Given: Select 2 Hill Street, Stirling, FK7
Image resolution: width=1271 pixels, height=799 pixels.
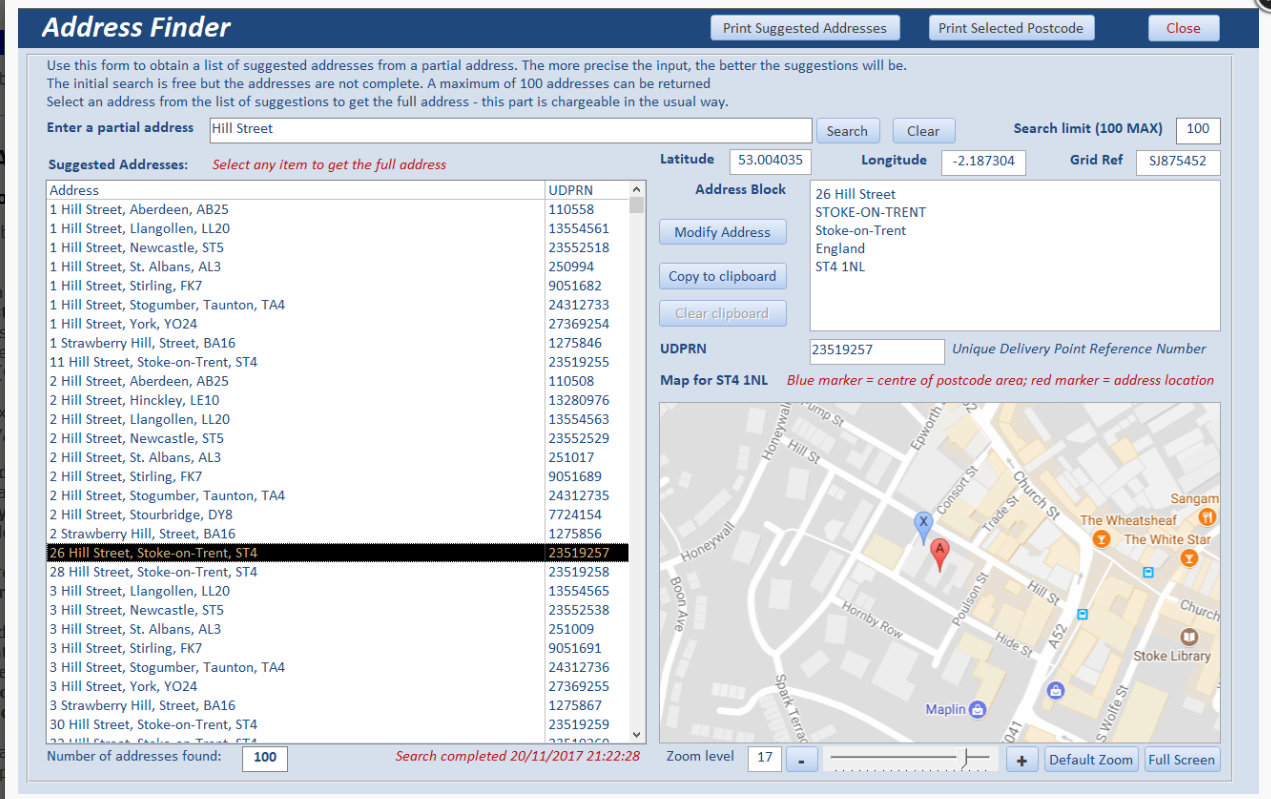Looking at the screenshot, I should click(x=337, y=476).
